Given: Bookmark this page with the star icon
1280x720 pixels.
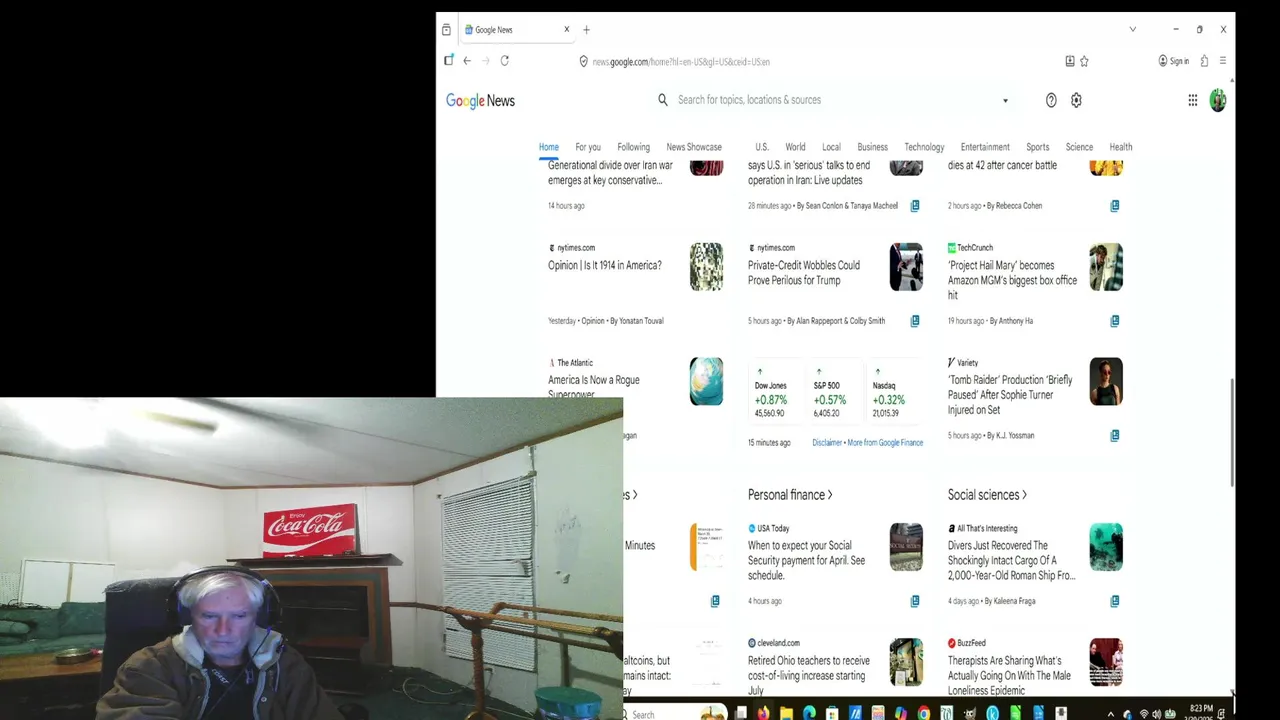Looking at the screenshot, I should [x=1084, y=61].
